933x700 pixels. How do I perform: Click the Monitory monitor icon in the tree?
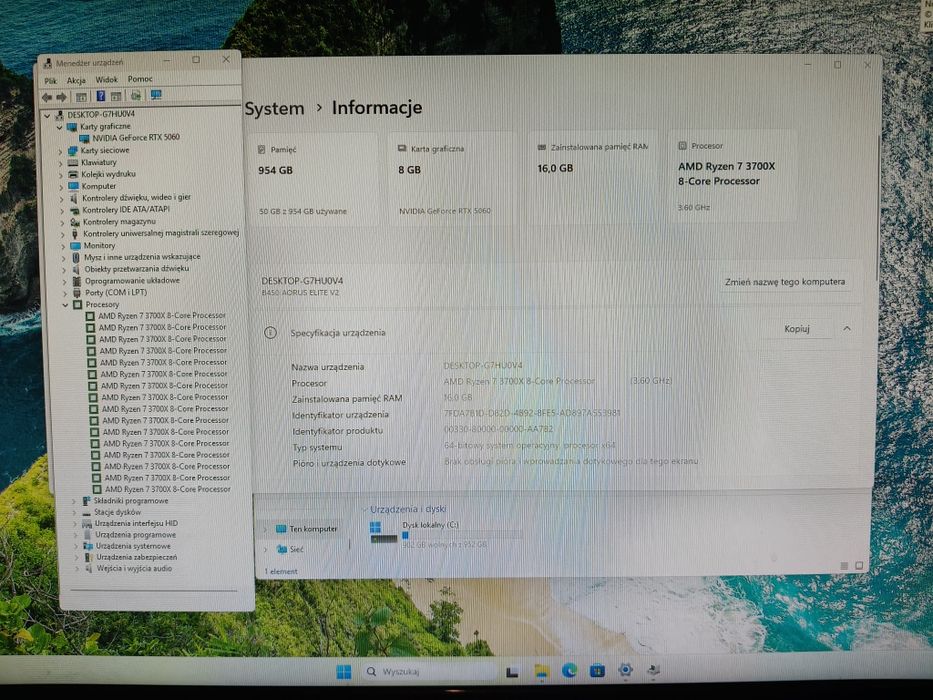pos(76,246)
